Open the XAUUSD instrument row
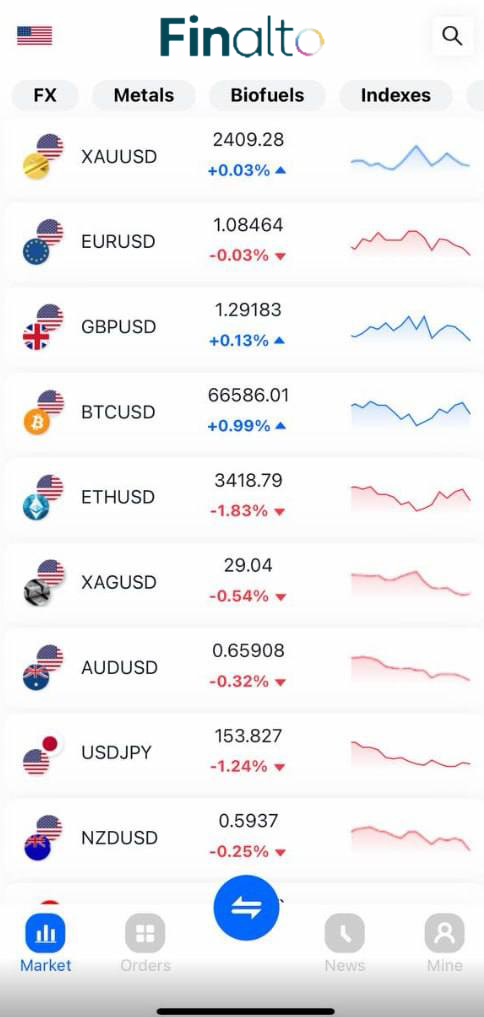The image size is (484, 1017). 242,157
